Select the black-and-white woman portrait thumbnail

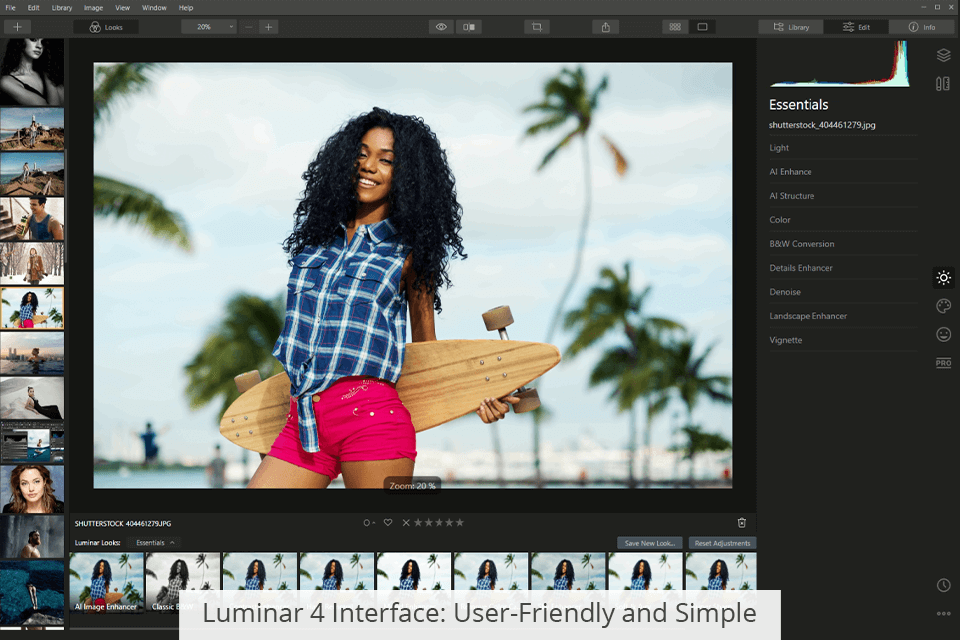coord(32,72)
